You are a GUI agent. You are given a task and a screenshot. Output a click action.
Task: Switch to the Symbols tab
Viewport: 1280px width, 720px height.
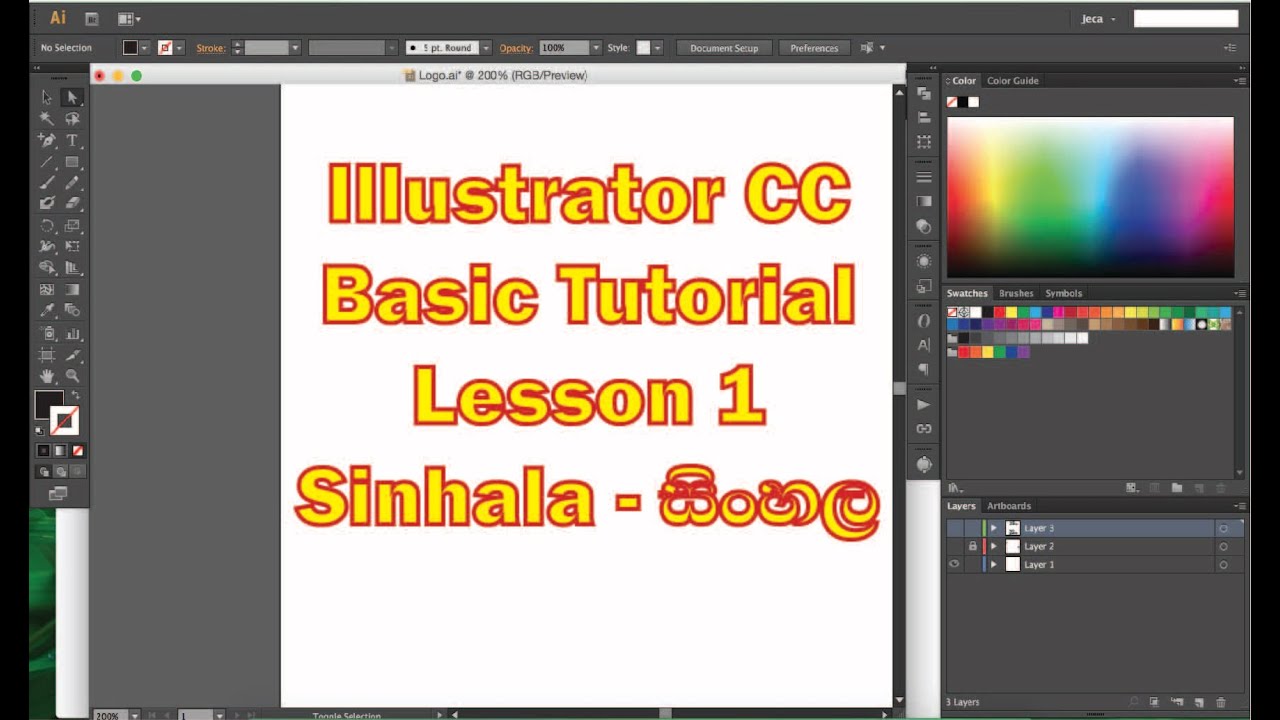coord(1064,293)
